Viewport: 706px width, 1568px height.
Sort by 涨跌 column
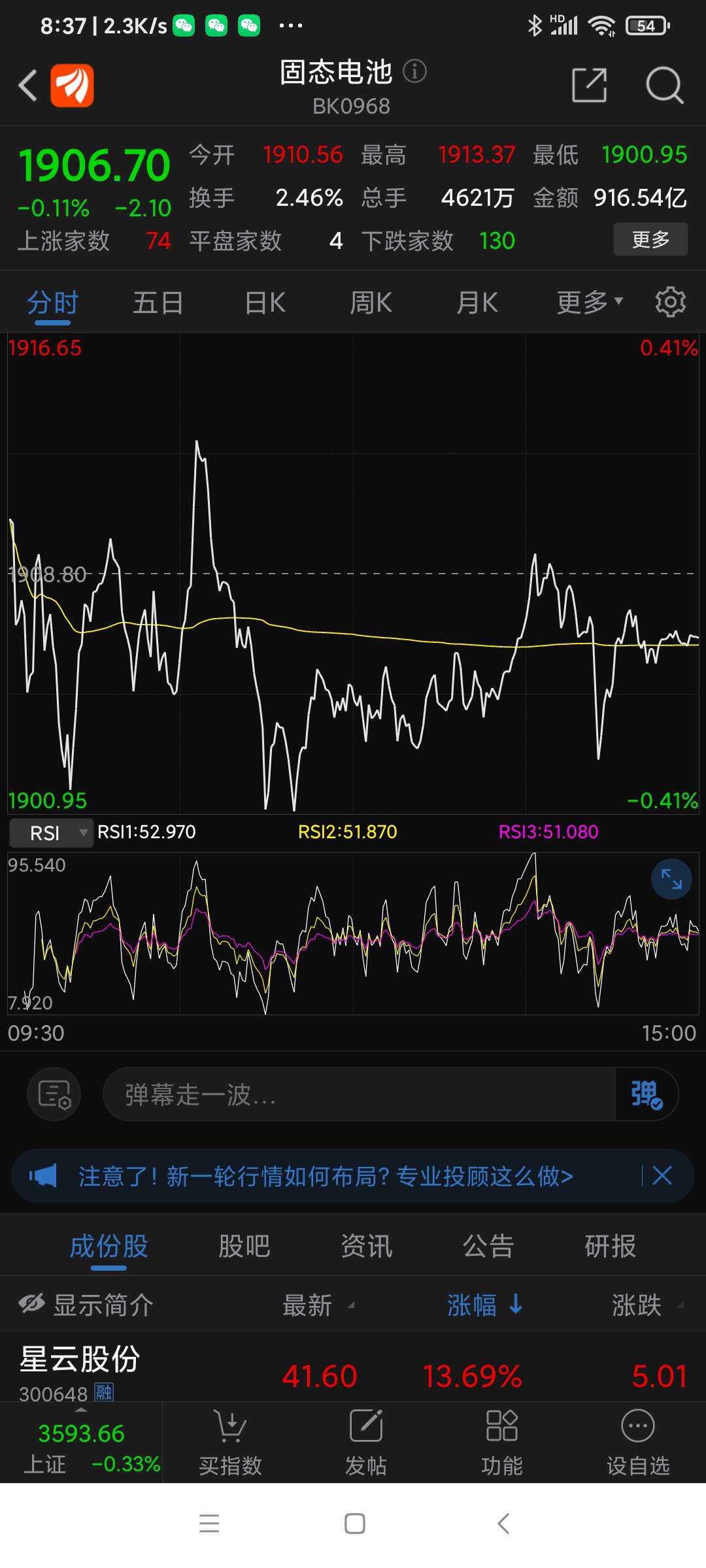(x=647, y=1305)
